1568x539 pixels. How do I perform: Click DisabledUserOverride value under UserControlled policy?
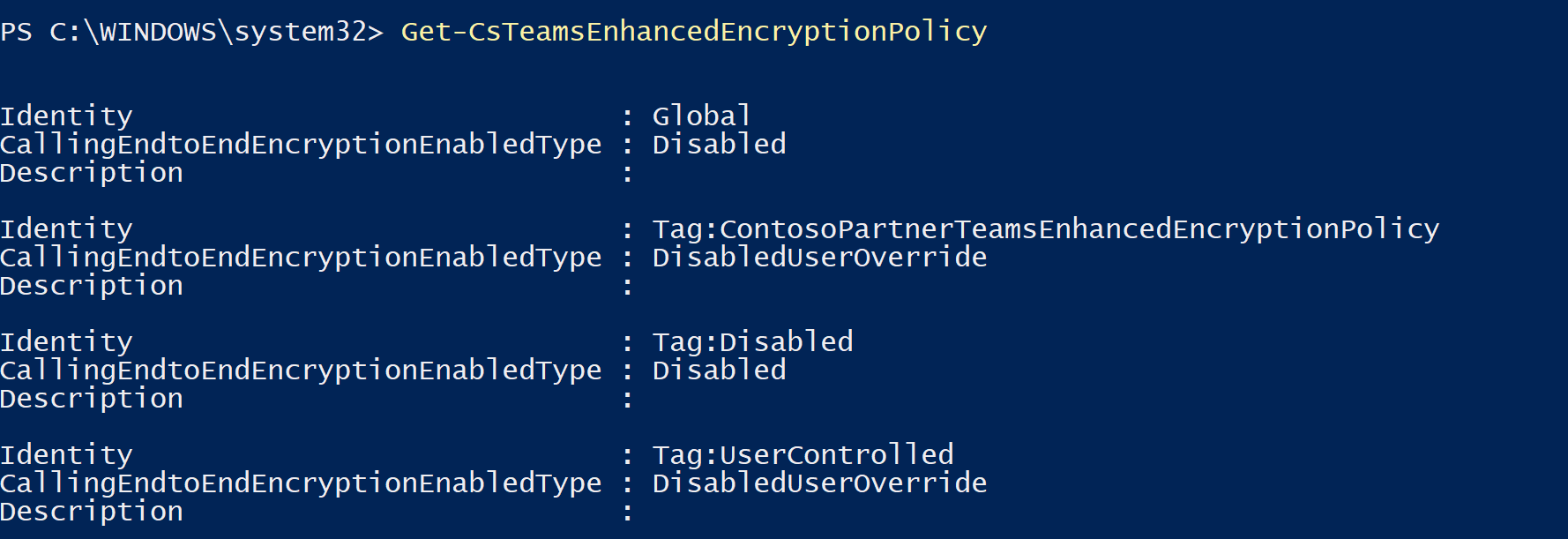[x=819, y=483]
